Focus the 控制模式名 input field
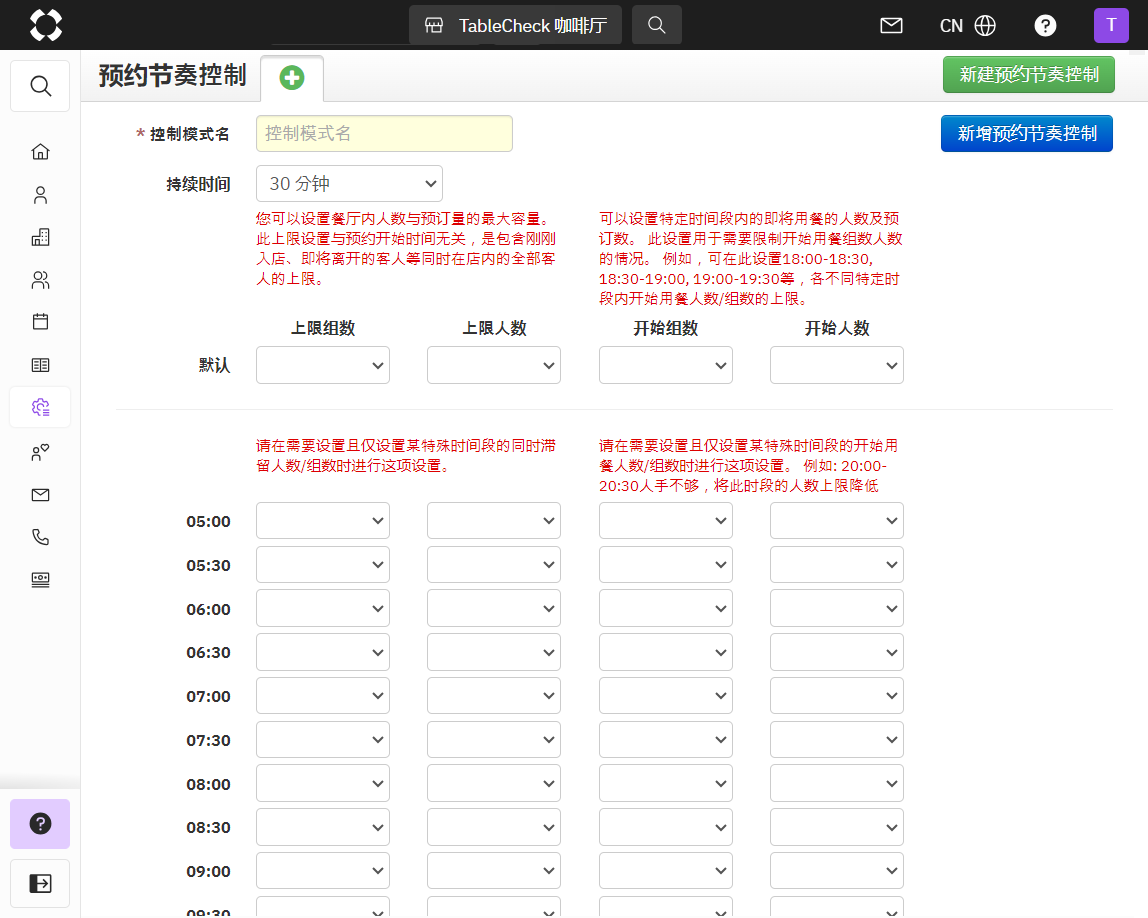 click(384, 133)
